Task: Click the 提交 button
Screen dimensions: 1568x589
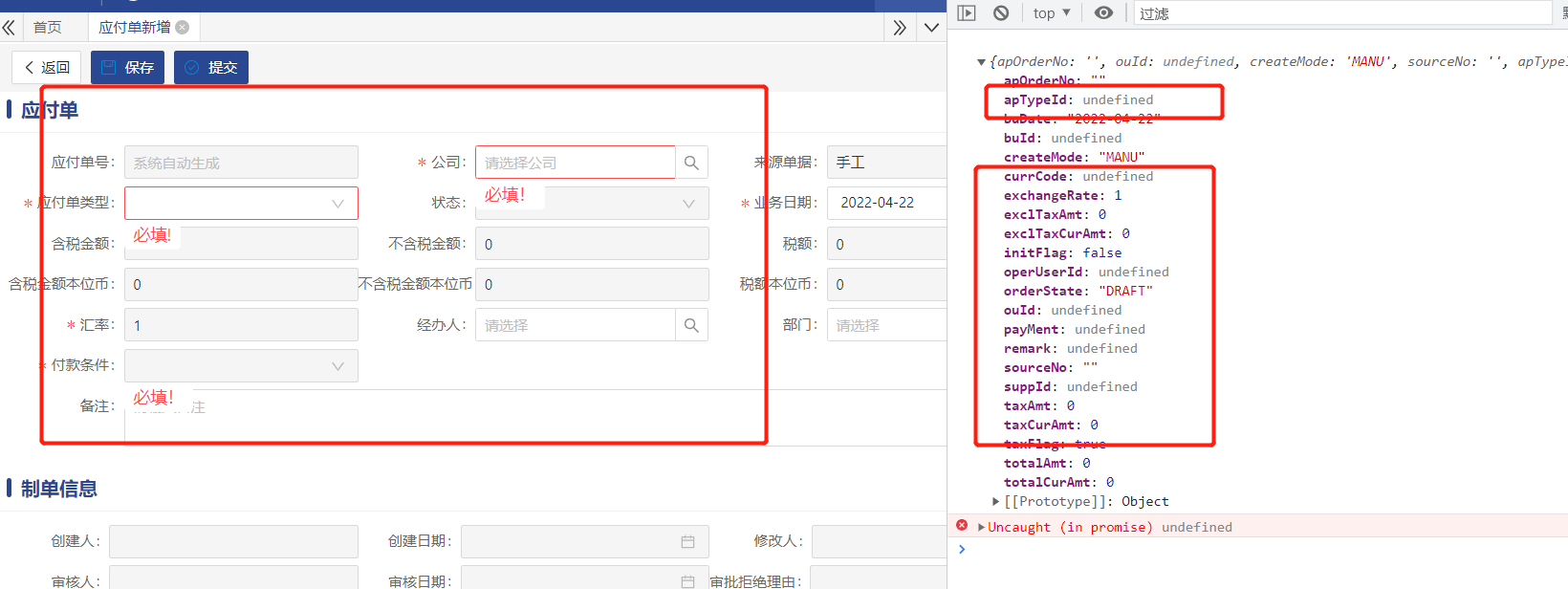Action: tap(211, 67)
